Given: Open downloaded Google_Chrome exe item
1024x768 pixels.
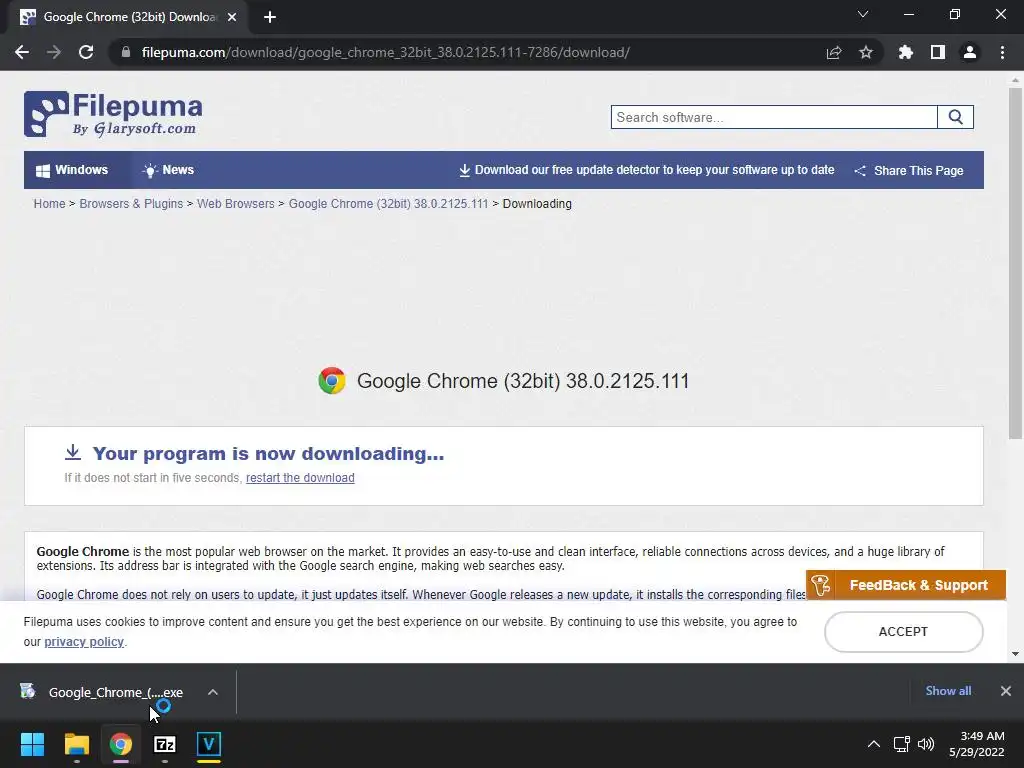Looking at the screenshot, I should click(x=103, y=692).
